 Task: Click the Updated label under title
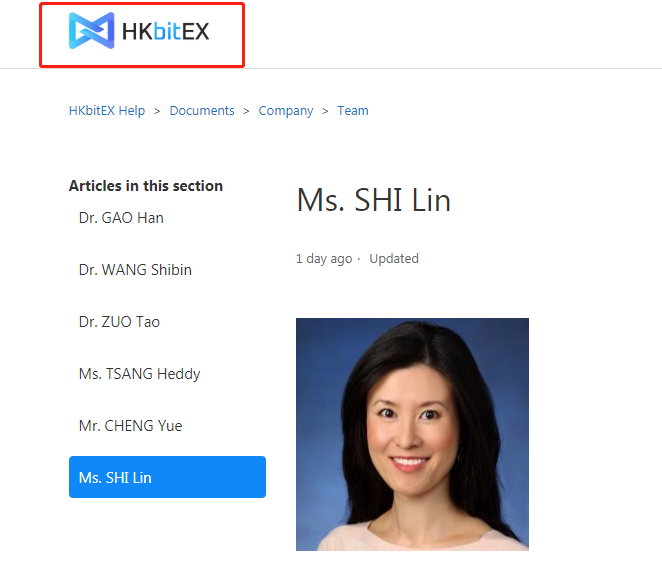click(394, 258)
